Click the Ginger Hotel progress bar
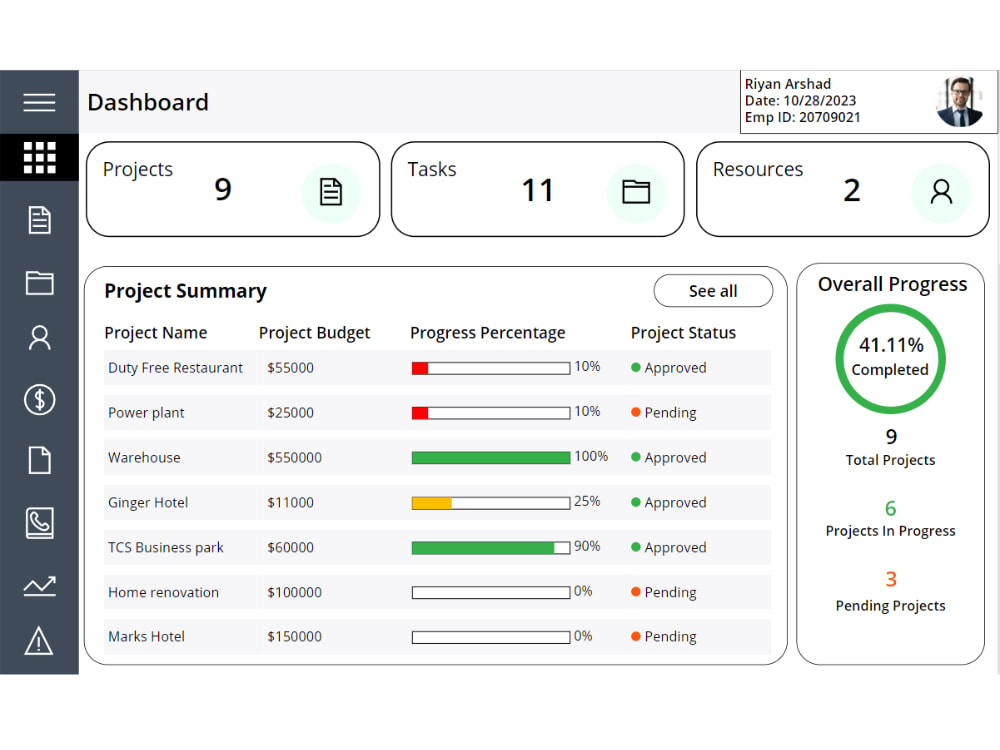This screenshot has height=750, width=1000. (x=489, y=502)
